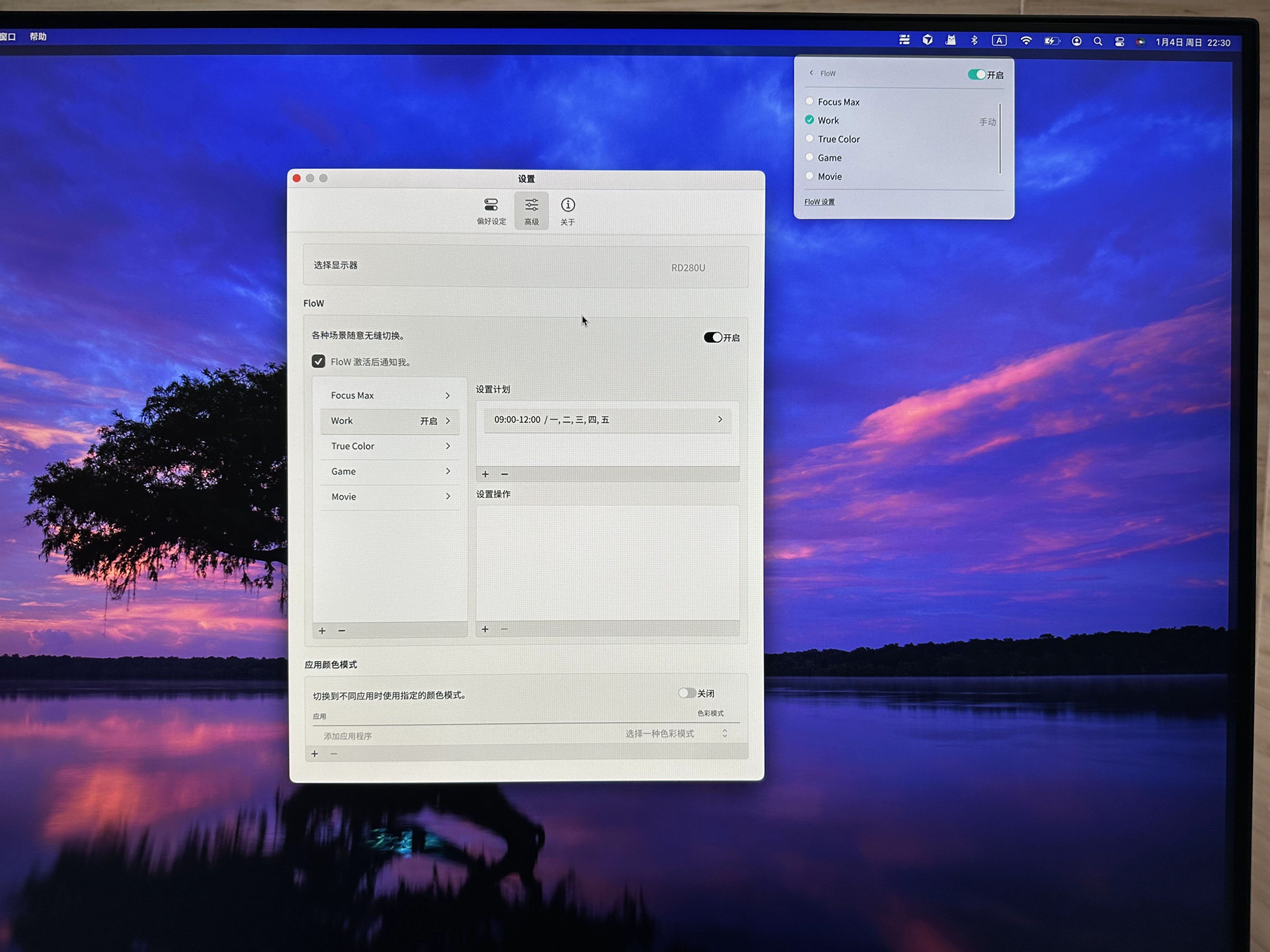This screenshot has width=1270, height=952.
Task: Toggle the FloW switch in the settings window
Action: click(713, 337)
